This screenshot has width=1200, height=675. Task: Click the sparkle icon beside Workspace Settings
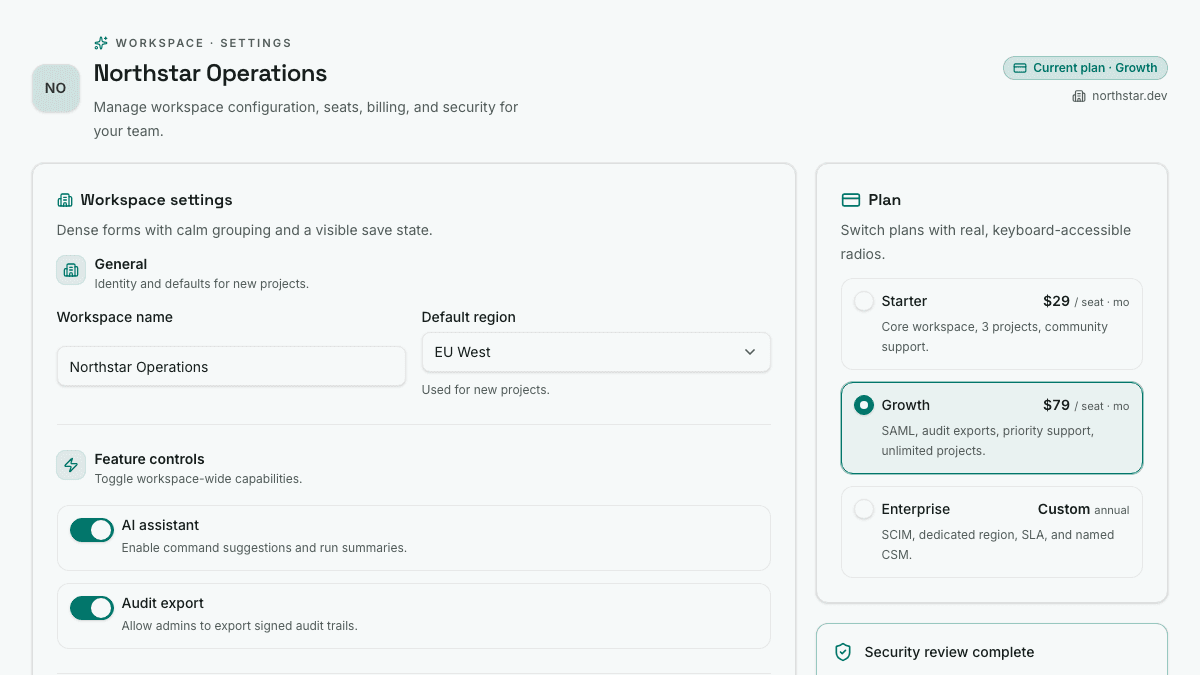tap(101, 43)
